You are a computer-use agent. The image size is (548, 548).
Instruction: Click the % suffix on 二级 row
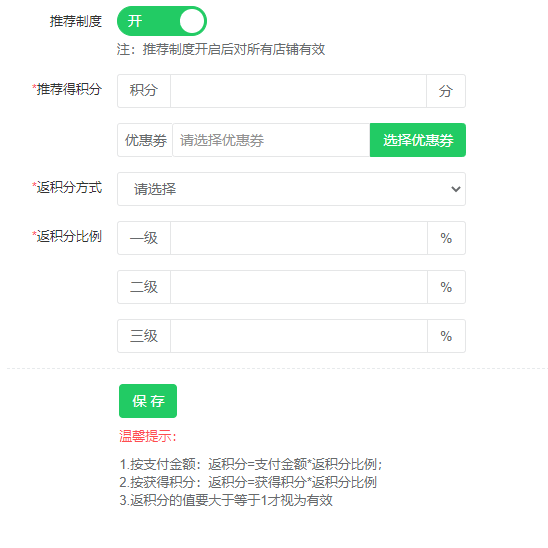click(x=446, y=287)
